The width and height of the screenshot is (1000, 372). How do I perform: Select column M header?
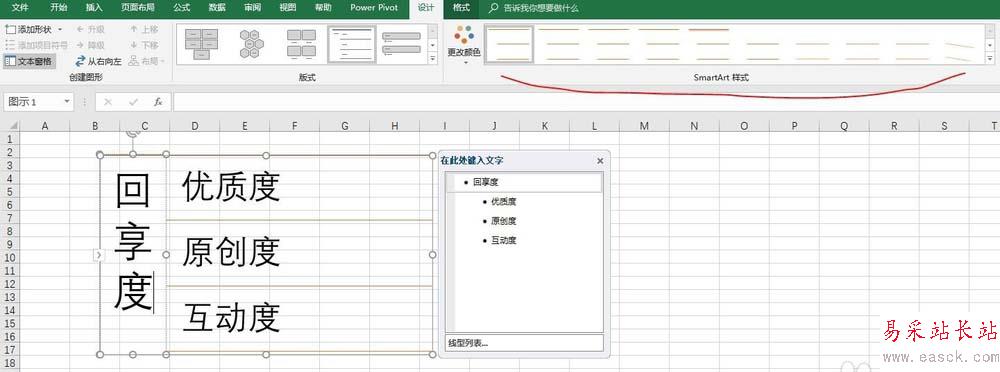(x=644, y=126)
